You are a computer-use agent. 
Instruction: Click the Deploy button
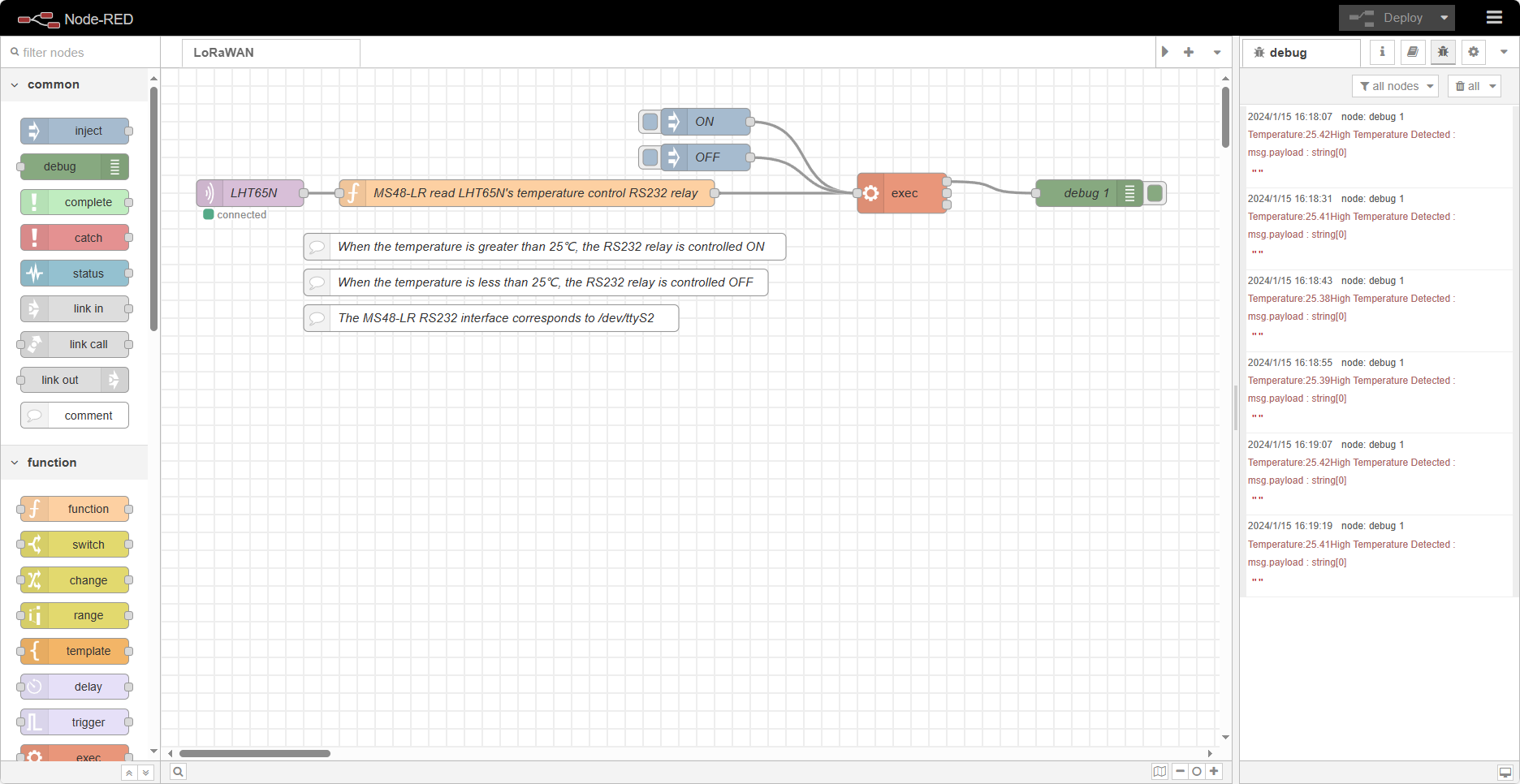tap(1387, 18)
